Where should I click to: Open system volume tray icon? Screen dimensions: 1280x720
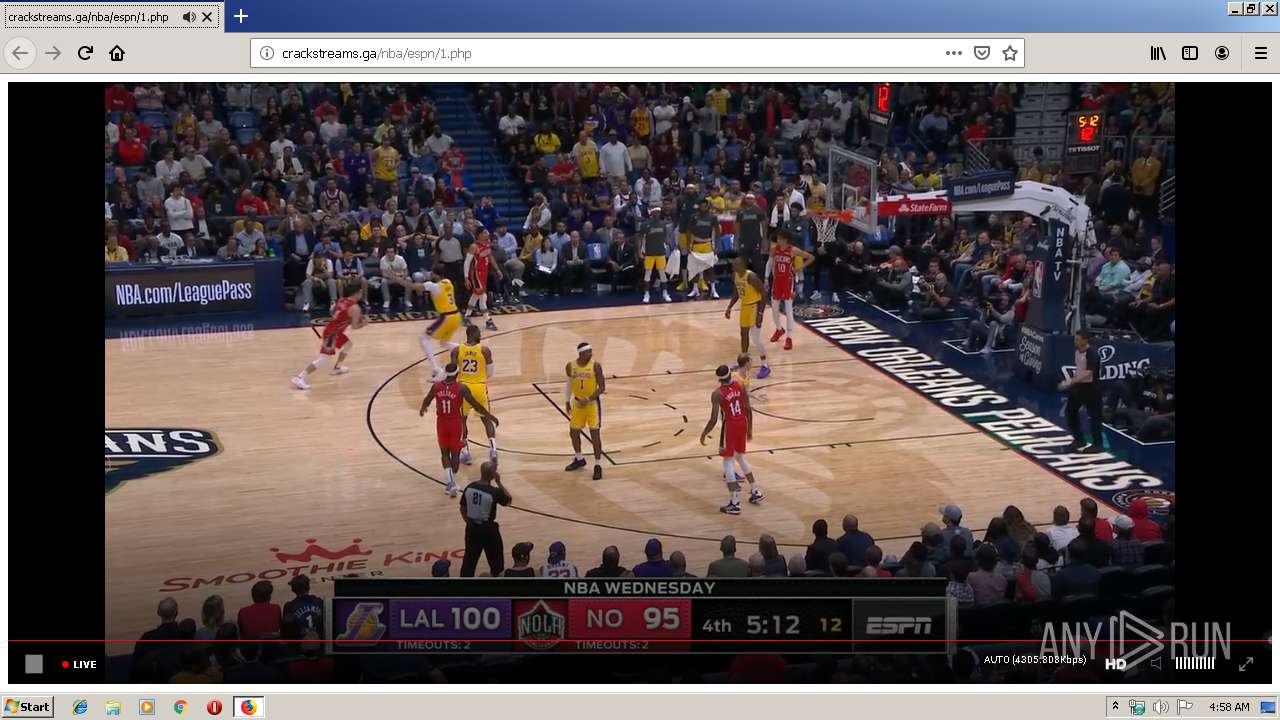1160,707
